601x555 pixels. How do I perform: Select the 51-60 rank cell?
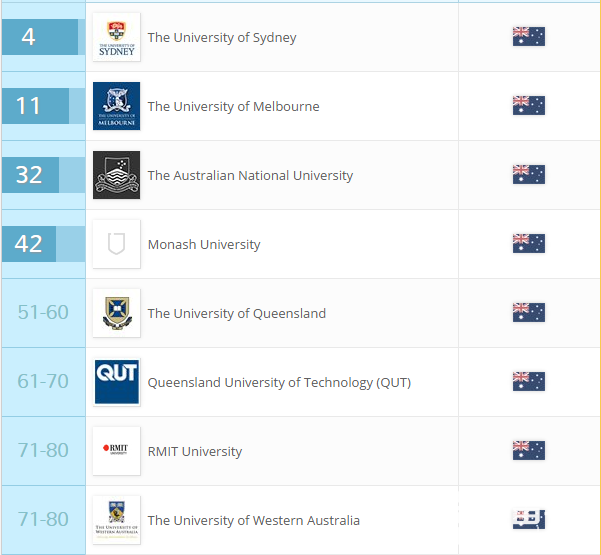point(43,312)
